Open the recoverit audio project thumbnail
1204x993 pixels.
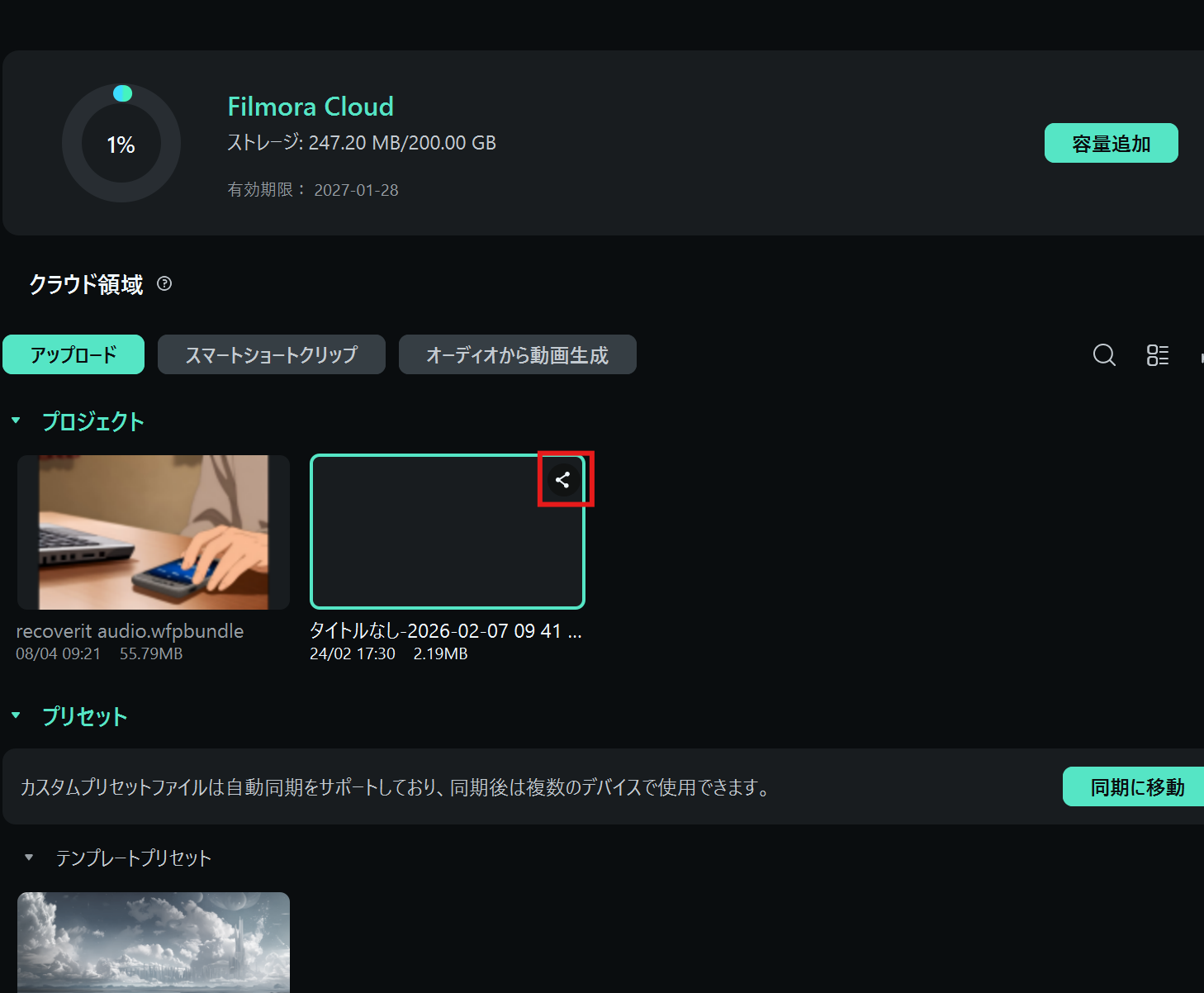click(x=154, y=532)
